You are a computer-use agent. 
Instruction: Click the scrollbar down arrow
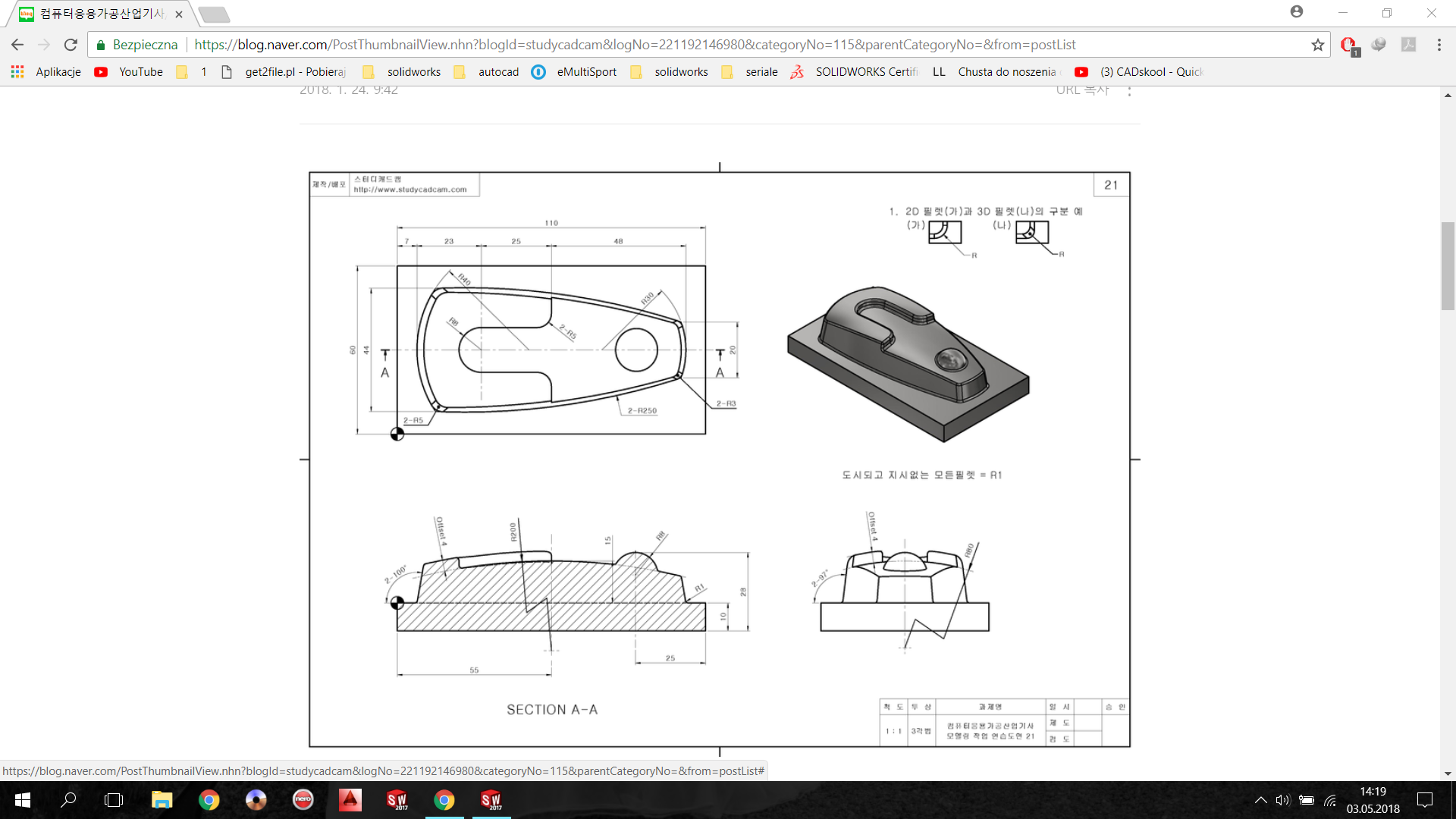coord(1448,773)
